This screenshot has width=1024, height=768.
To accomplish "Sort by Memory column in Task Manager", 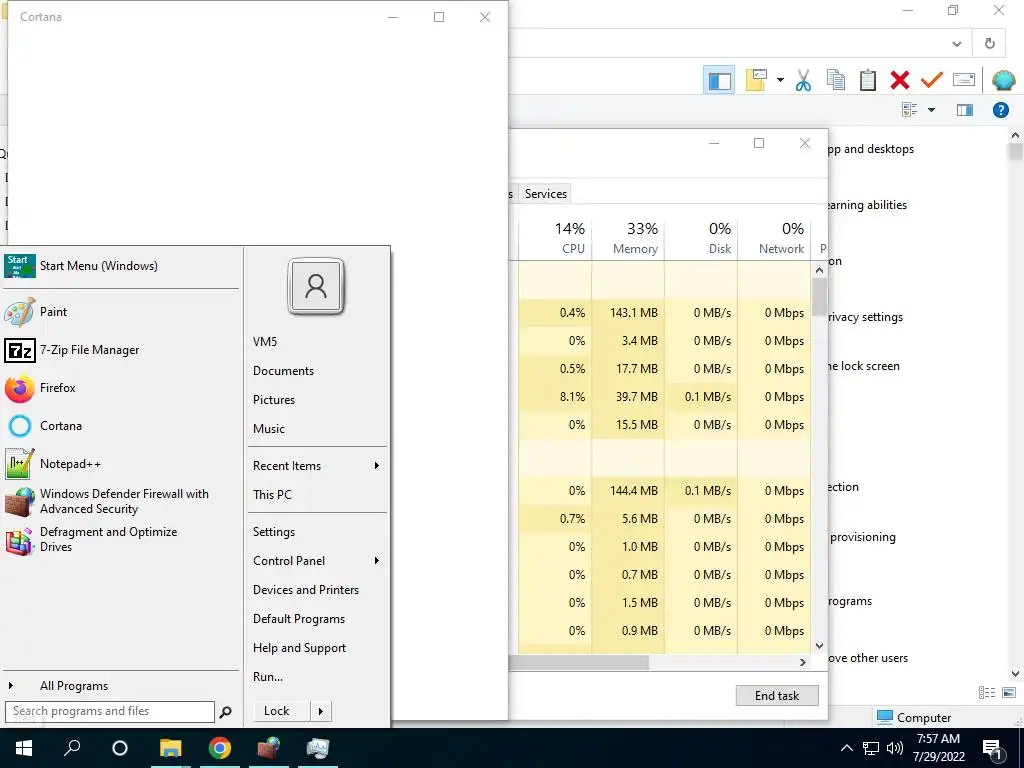I will tap(628, 238).
